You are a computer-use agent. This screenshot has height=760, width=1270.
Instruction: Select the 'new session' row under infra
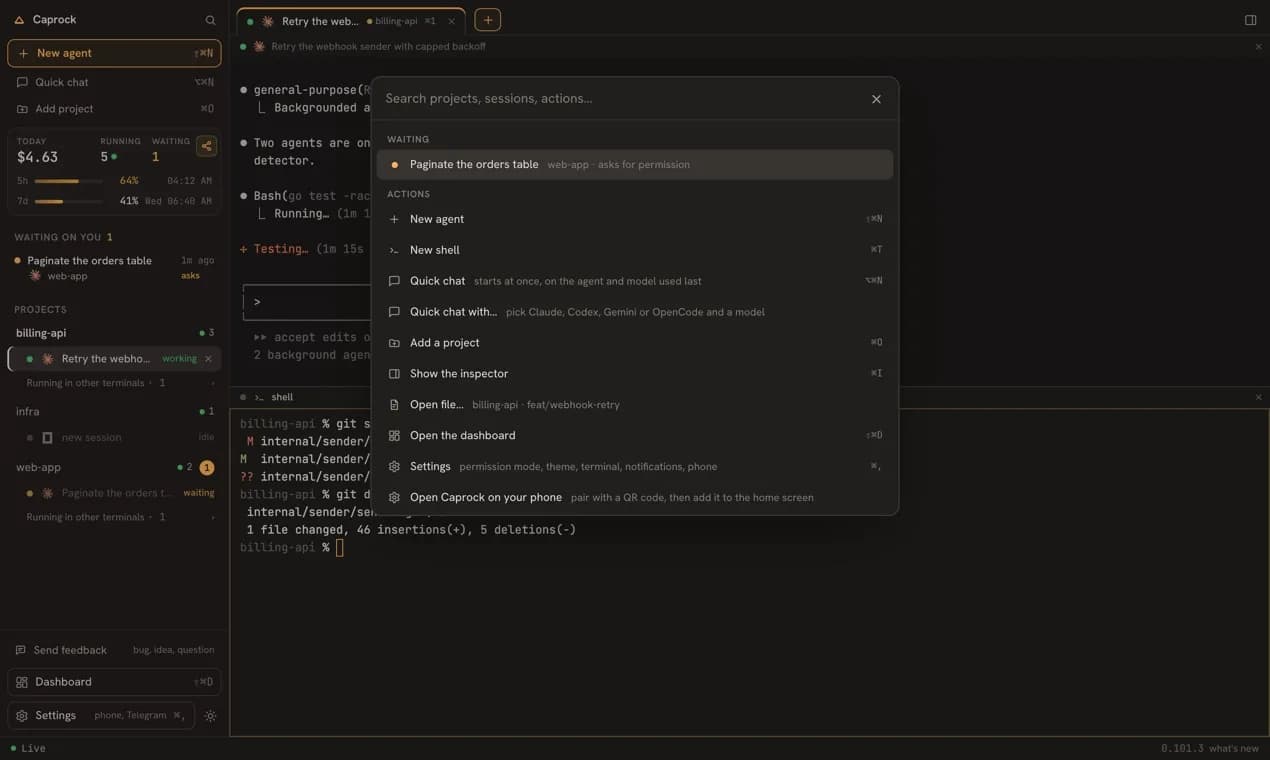point(118,437)
